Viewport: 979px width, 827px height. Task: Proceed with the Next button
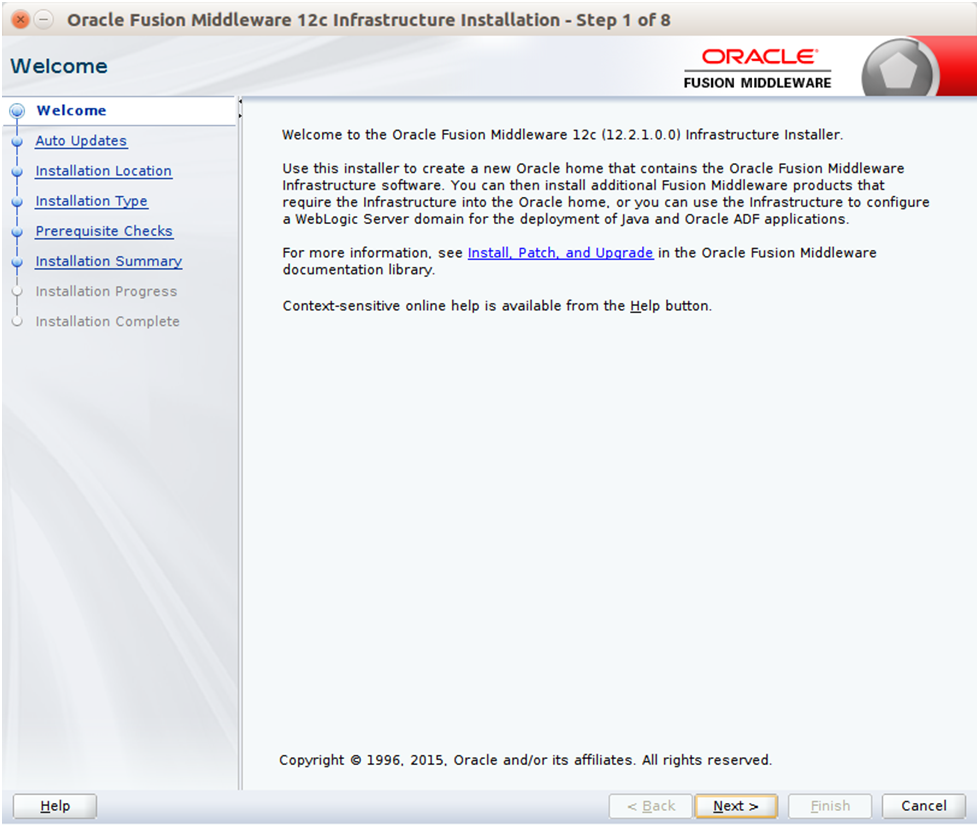[x=736, y=806]
